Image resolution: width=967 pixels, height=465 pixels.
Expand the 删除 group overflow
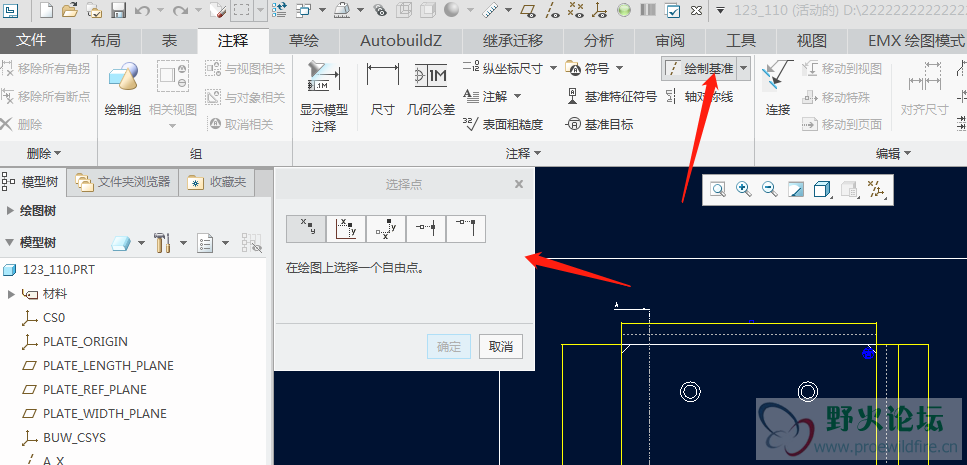44,153
